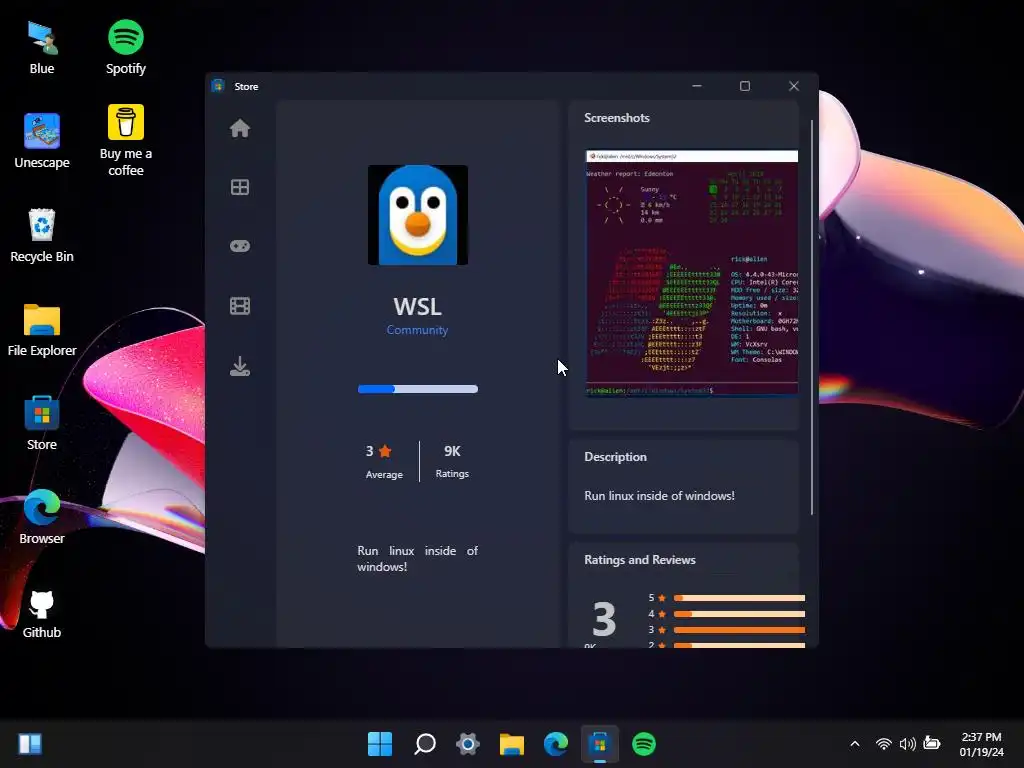Open the Buy me a coffee desktop shortcut
The image size is (1024, 768).
125,141
